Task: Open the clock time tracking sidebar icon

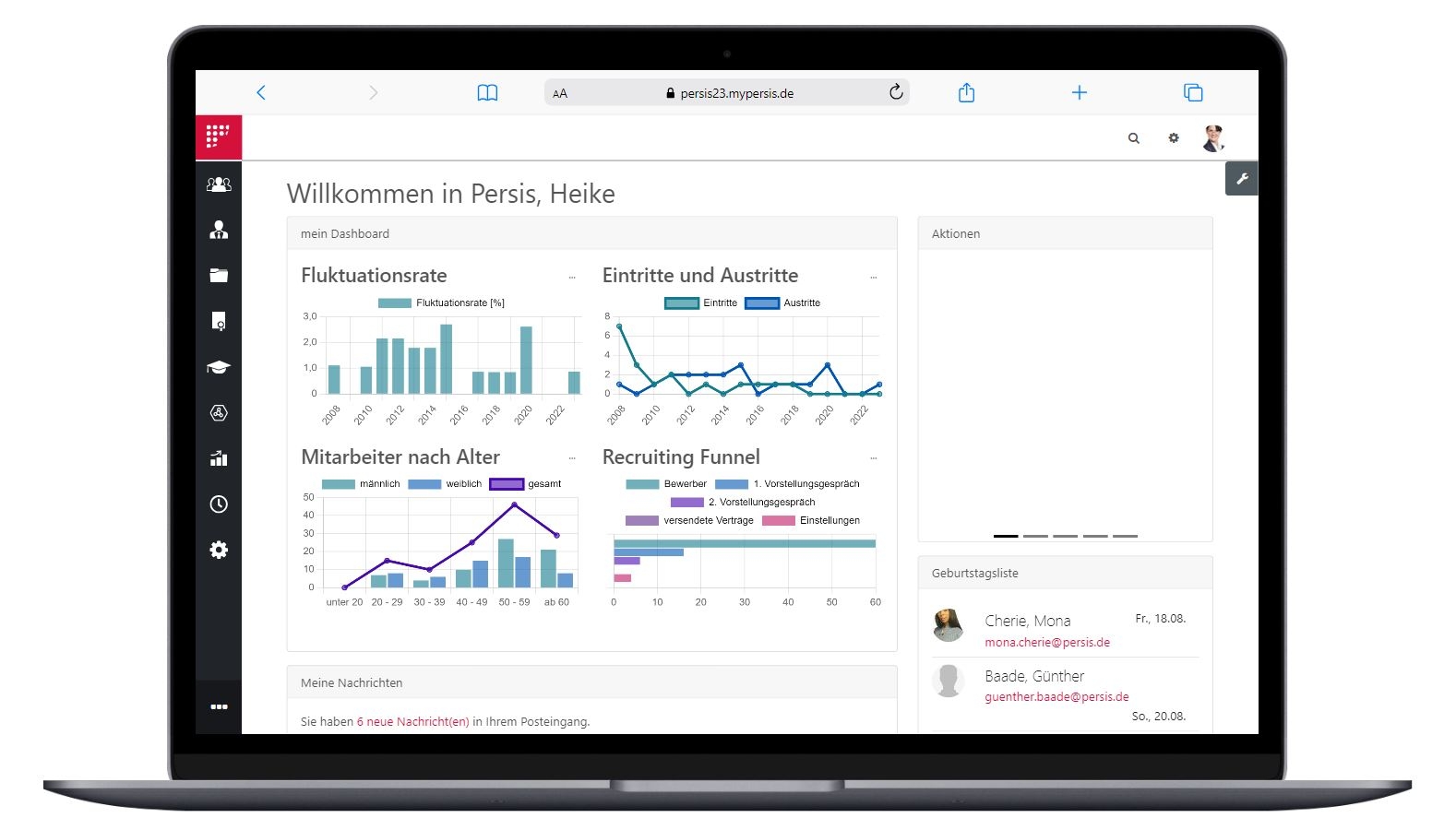Action: pos(219,504)
